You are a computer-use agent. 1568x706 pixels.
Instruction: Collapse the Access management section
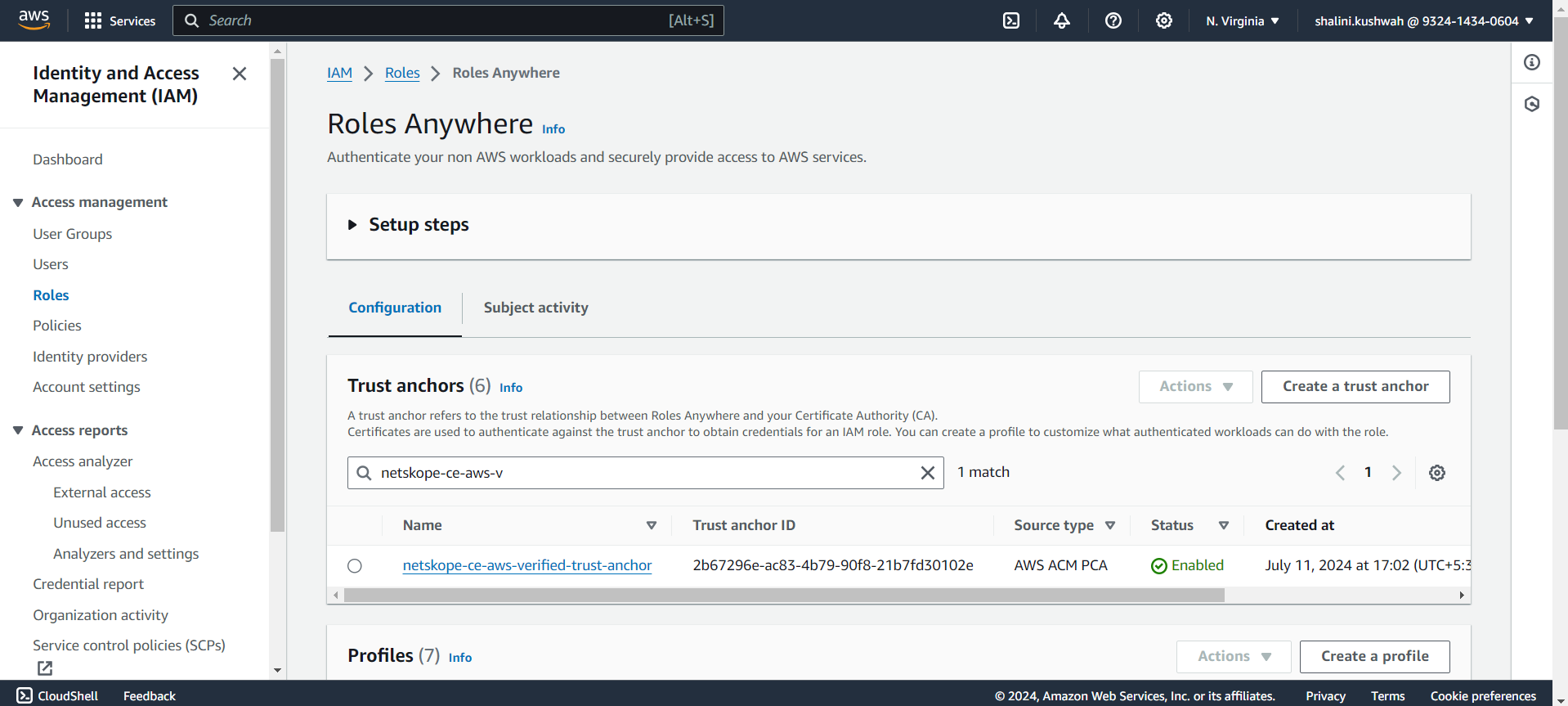[18, 202]
